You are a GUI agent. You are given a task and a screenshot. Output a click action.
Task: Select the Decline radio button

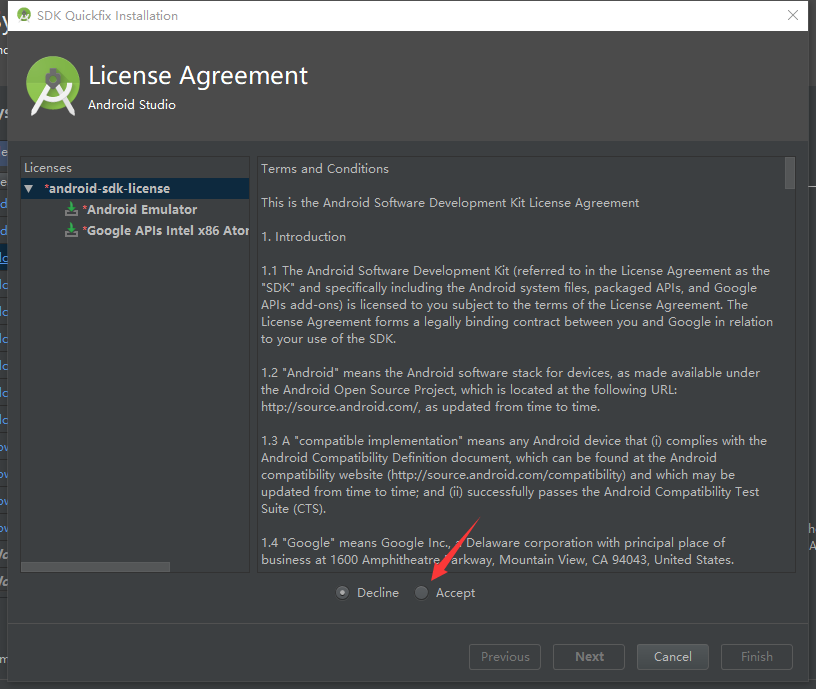tap(343, 592)
